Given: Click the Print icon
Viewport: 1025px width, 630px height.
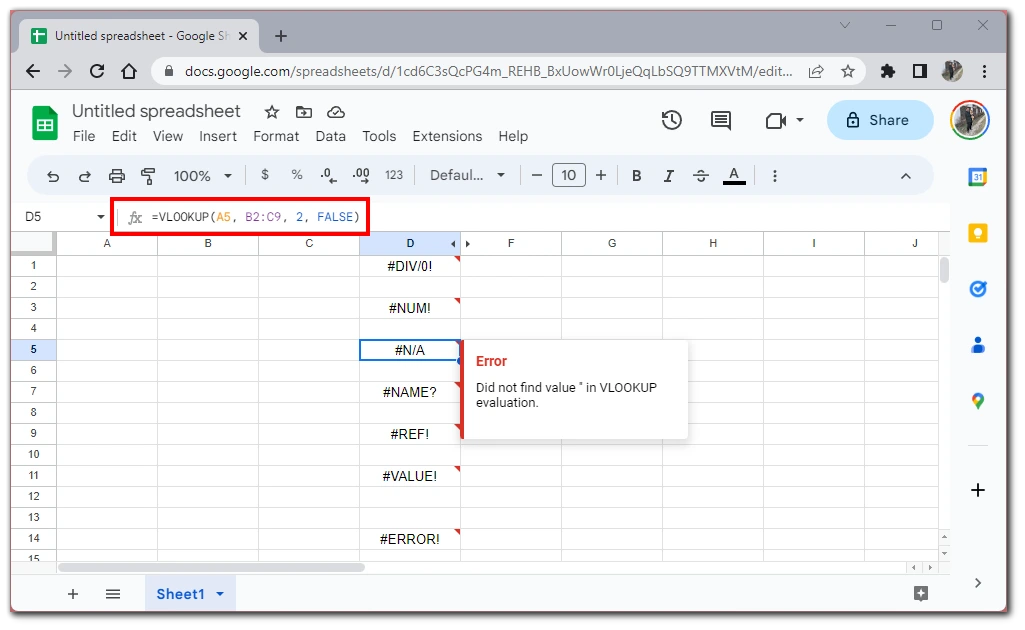Looking at the screenshot, I should click(x=117, y=176).
